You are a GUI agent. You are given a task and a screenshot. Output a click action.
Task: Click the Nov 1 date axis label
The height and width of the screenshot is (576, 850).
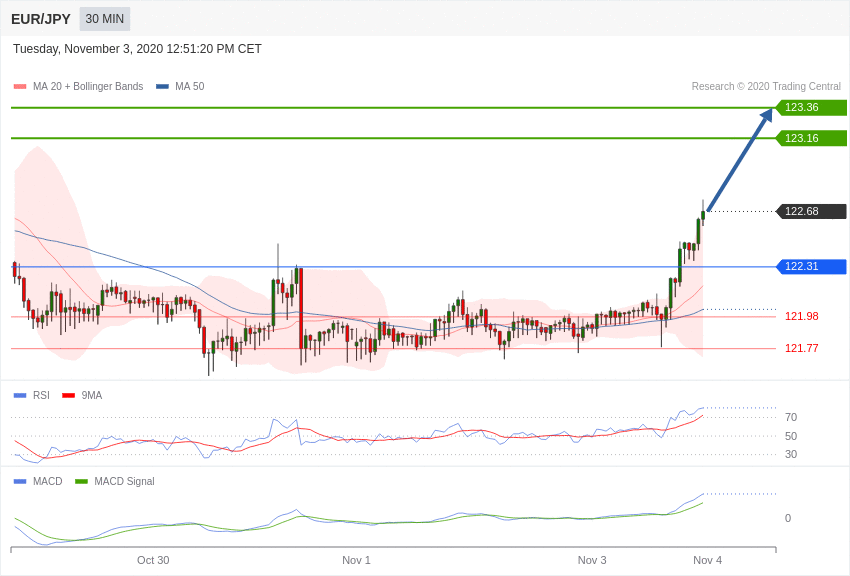tap(356, 560)
